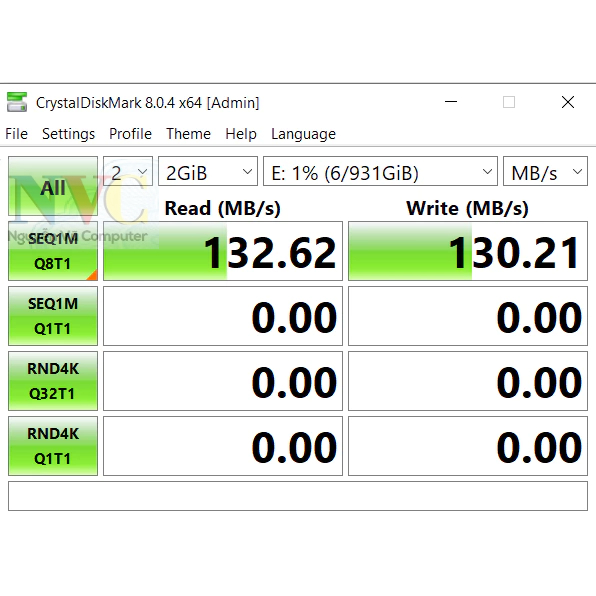596x596 pixels.
Task: Start the SEQ1M Q1T1 test
Action: (x=53, y=316)
